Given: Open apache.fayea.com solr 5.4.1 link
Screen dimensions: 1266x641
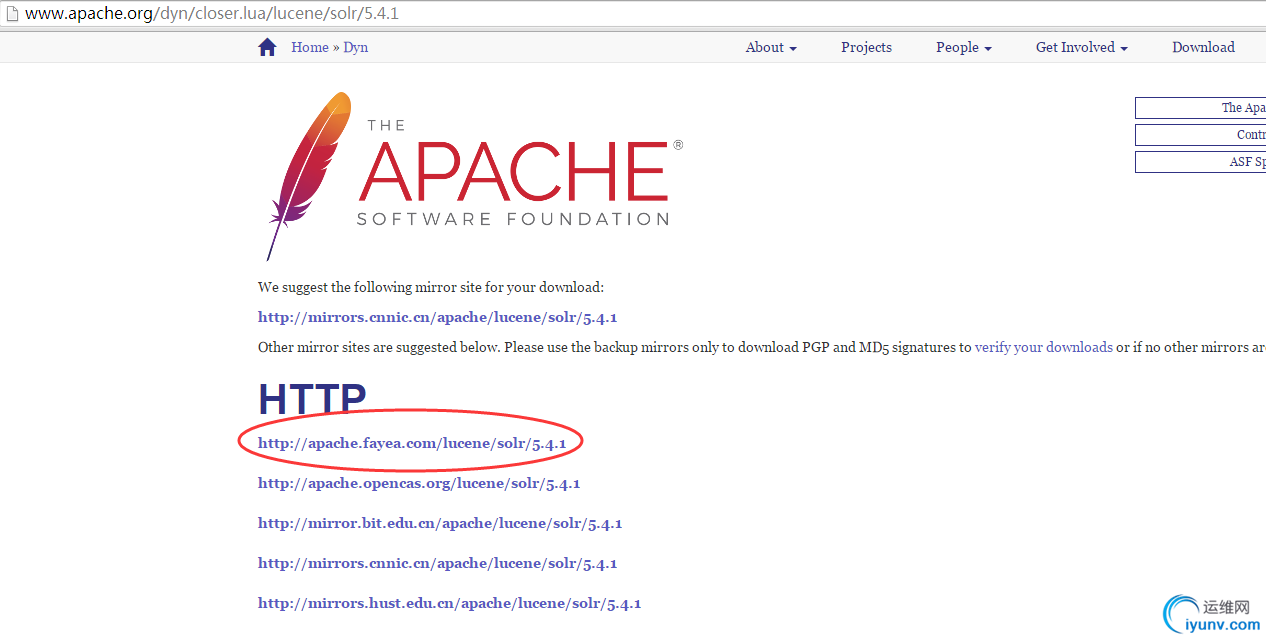Looking at the screenshot, I should point(412,443).
